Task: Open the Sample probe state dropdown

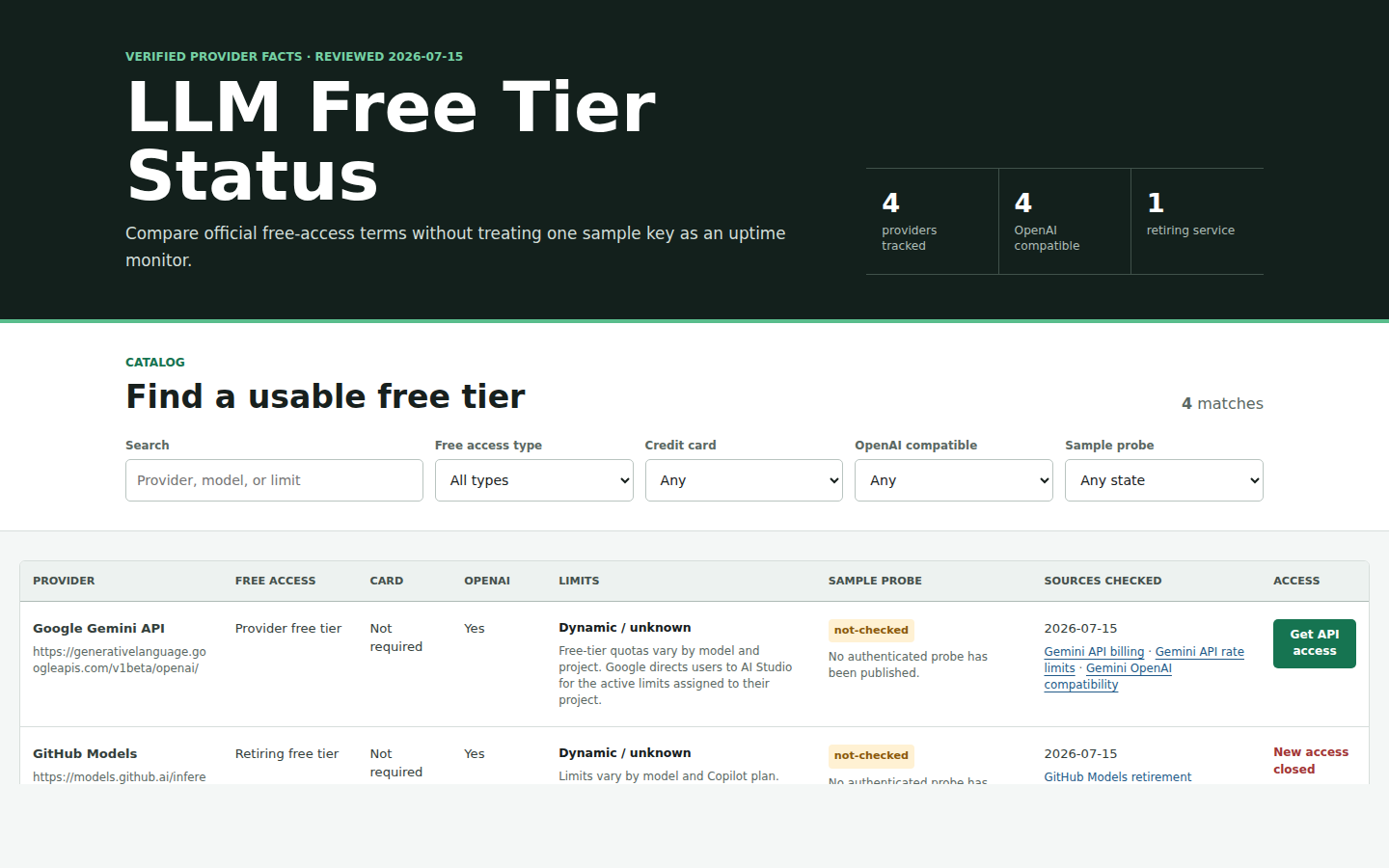Action: [x=1164, y=480]
